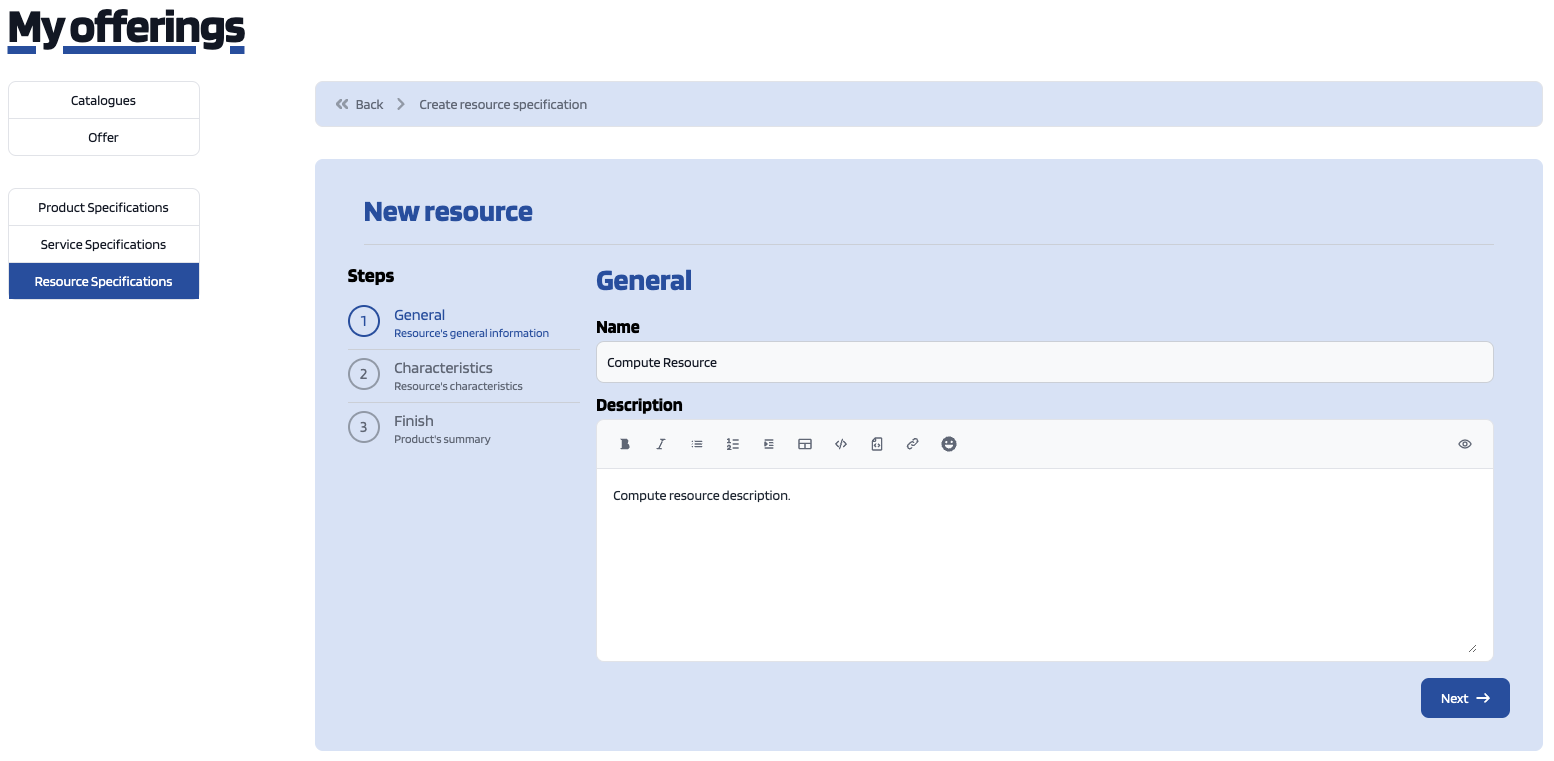
Task: Insert a code block using file-code icon
Action: click(x=877, y=444)
